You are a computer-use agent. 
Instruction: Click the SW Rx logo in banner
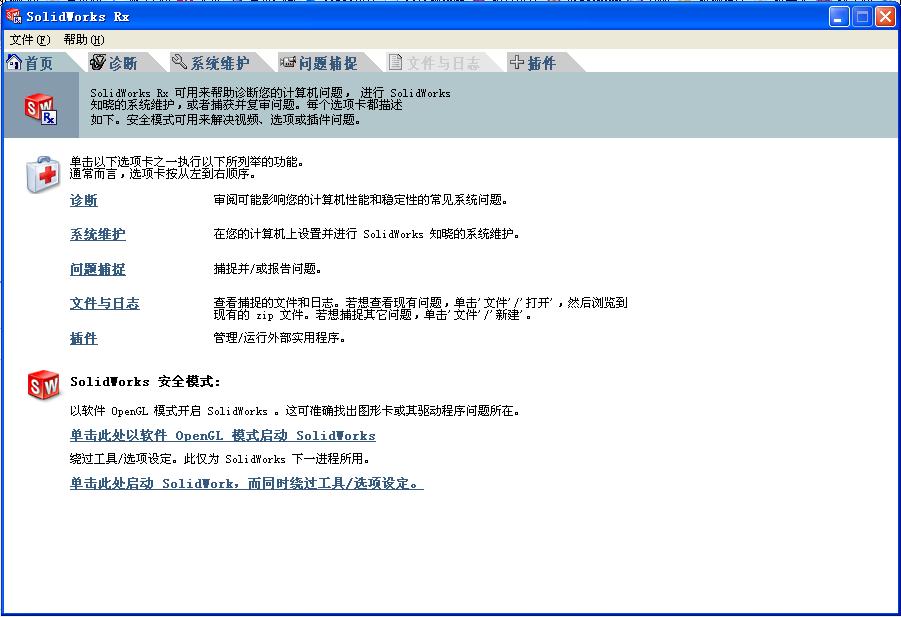click(41, 108)
